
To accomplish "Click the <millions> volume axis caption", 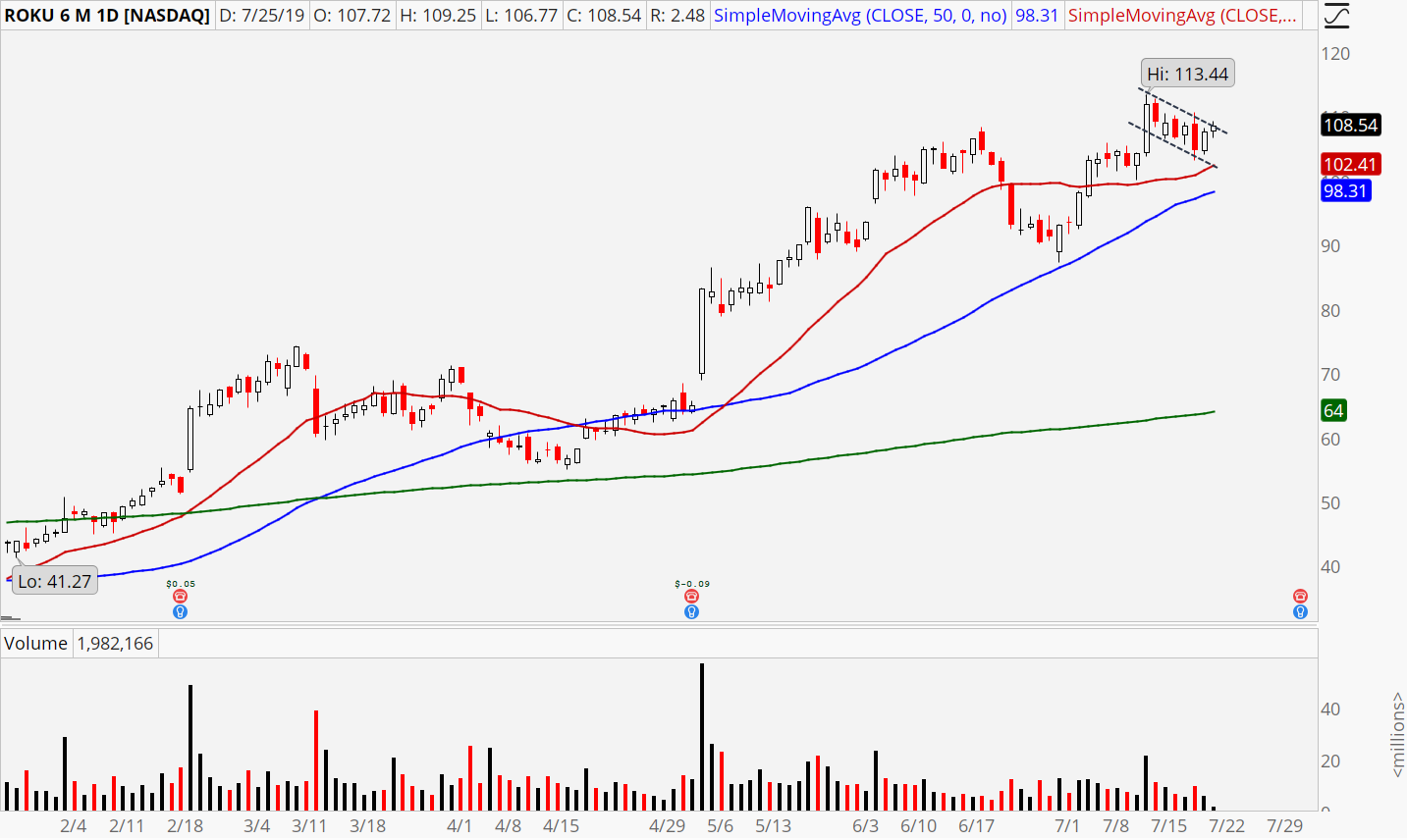I will click(x=1397, y=735).
